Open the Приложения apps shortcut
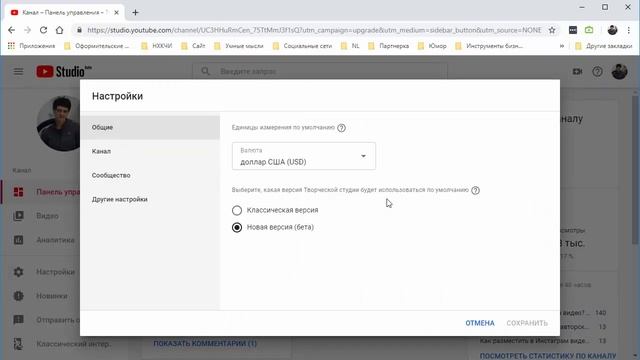Viewport: 640px width, 360px height. 31,46
